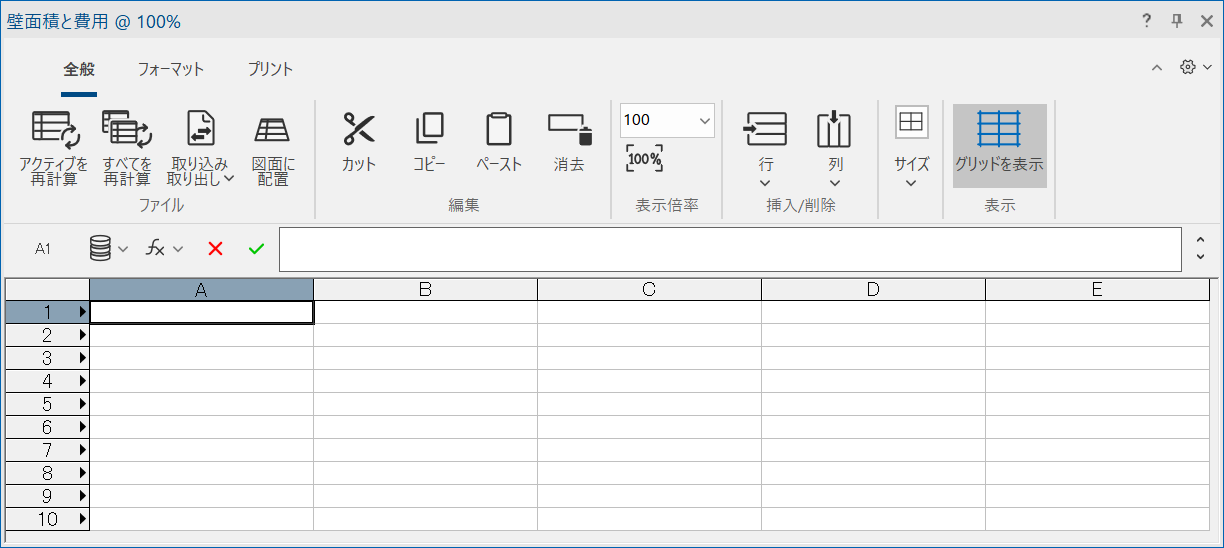Toggle the グリッドを表示 button
Screen dimensions: 1224x548
tap(999, 146)
